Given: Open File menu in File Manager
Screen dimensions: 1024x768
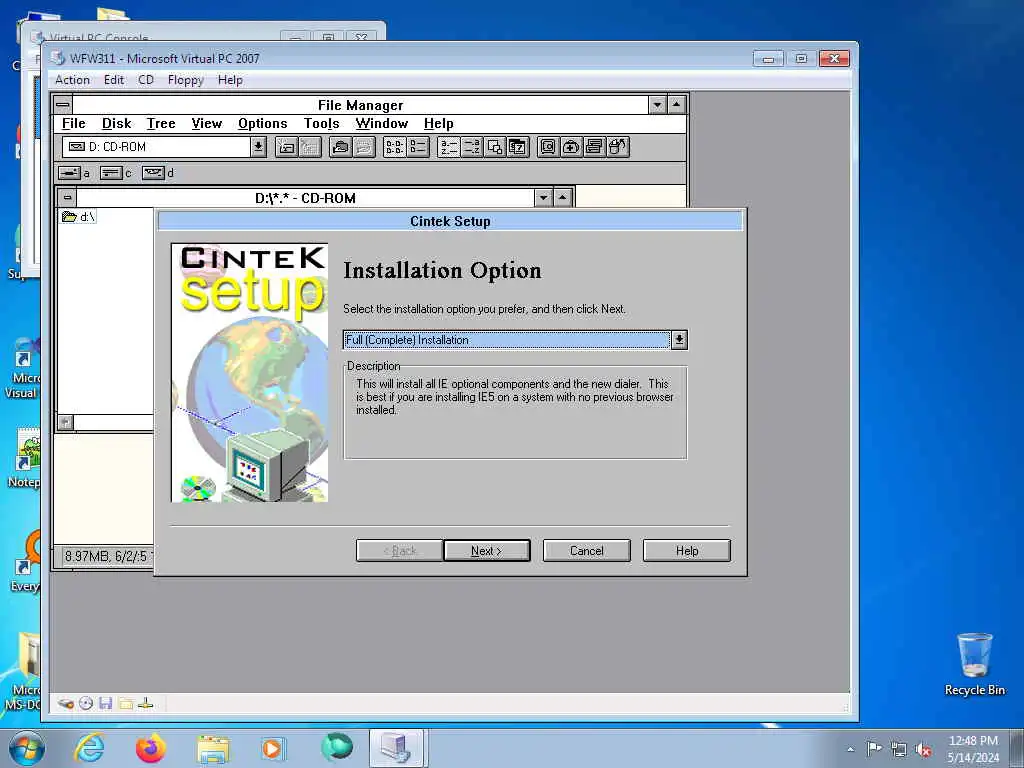Looking at the screenshot, I should click(x=73, y=123).
